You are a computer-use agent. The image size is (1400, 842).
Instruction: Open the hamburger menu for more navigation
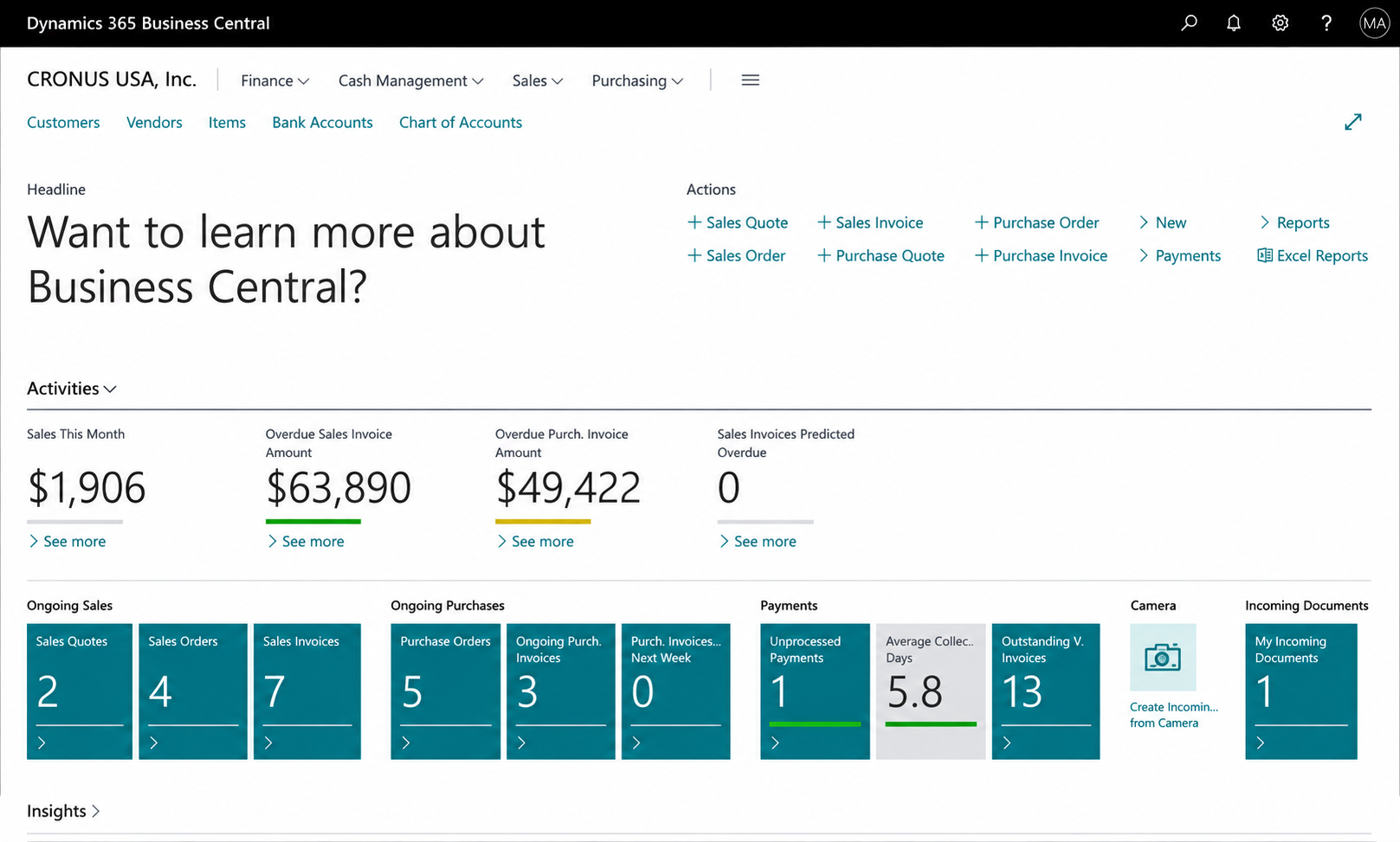point(751,80)
